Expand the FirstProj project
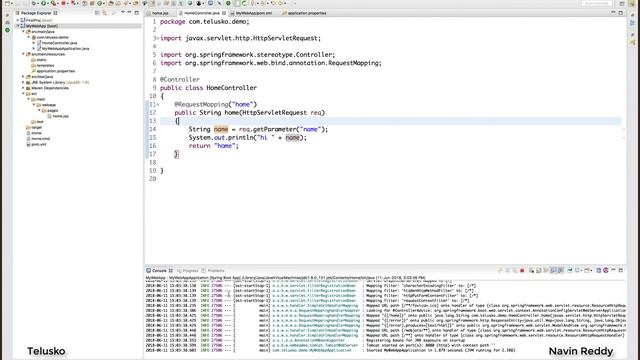The image size is (640, 360). [18, 20]
